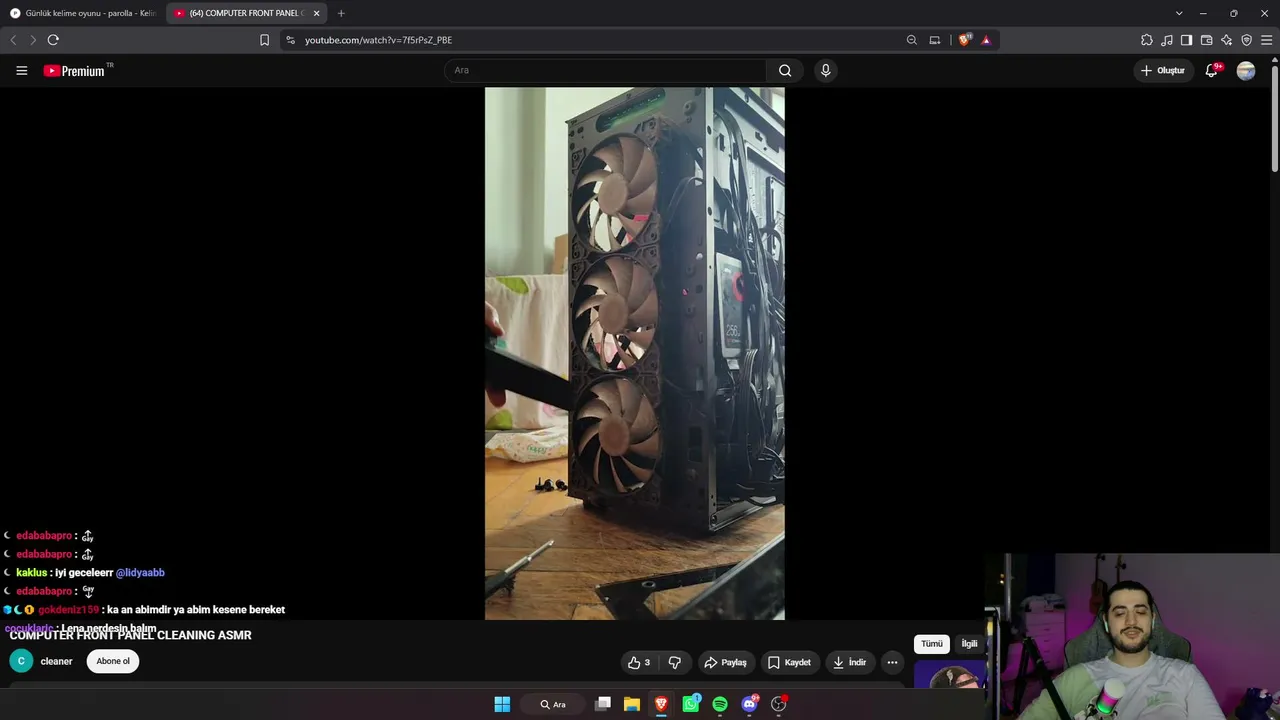Click the YouTube search magnifier button
This screenshot has width=1280, height=720.
[x=785, y=70]
